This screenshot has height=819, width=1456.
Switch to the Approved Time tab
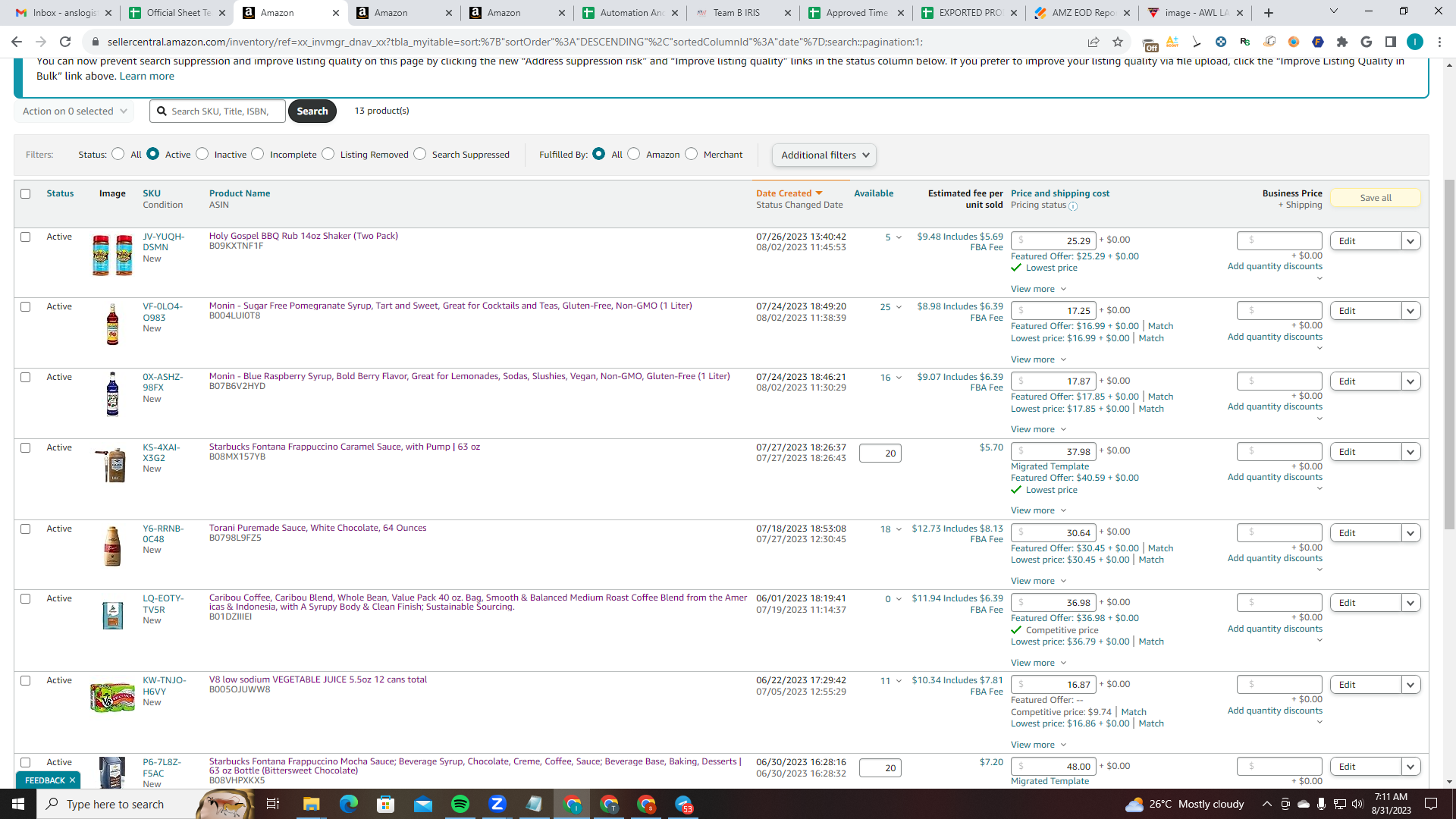click(x=856, y=13)
